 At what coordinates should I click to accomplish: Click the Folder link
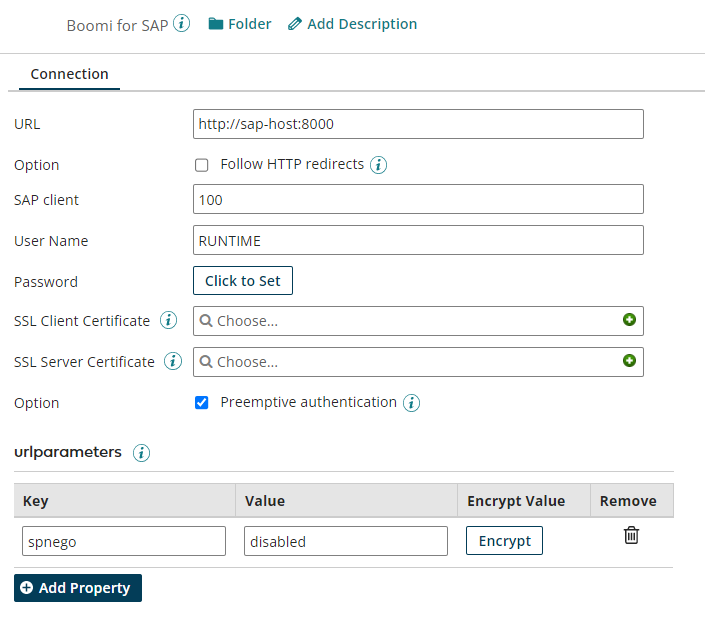[x=240, y=24]
